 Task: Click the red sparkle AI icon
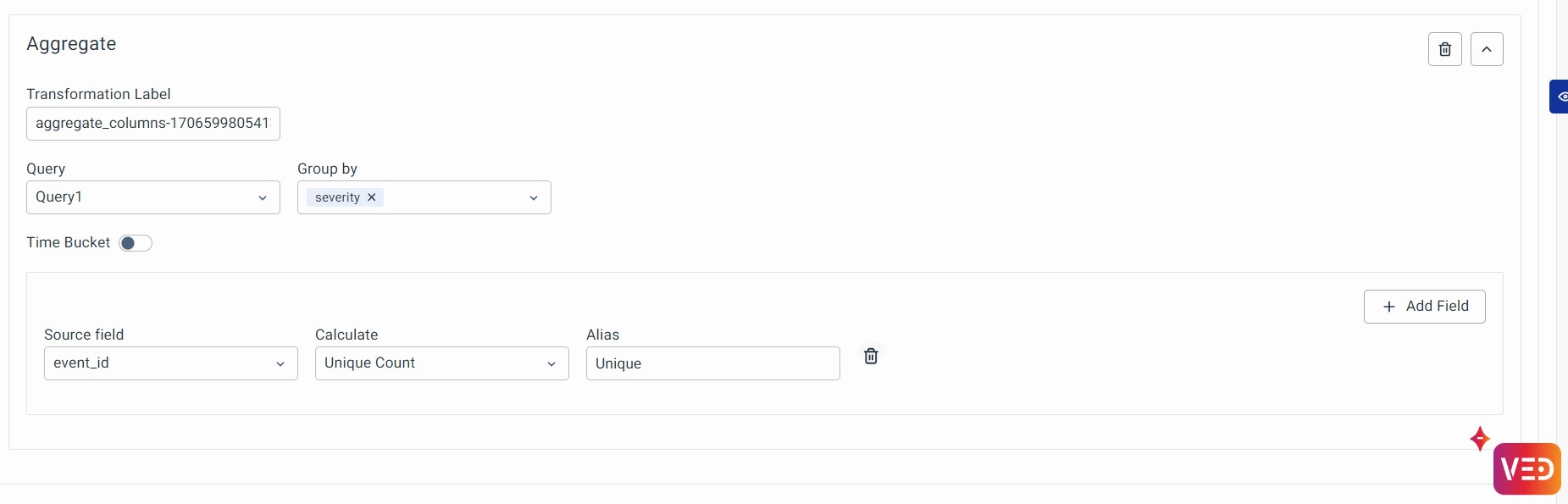tap(1480, 439)
